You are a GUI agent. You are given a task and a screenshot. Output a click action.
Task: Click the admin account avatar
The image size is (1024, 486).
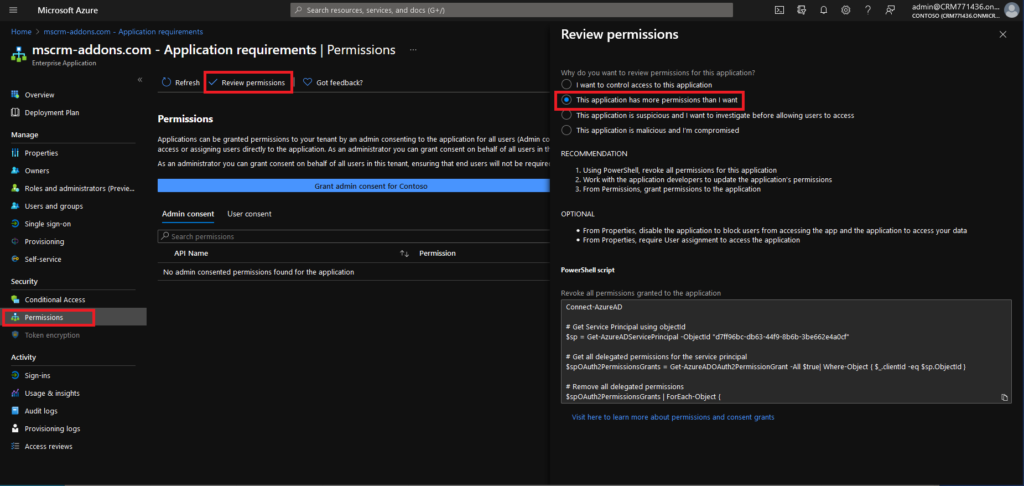[x=1011, y=10]
